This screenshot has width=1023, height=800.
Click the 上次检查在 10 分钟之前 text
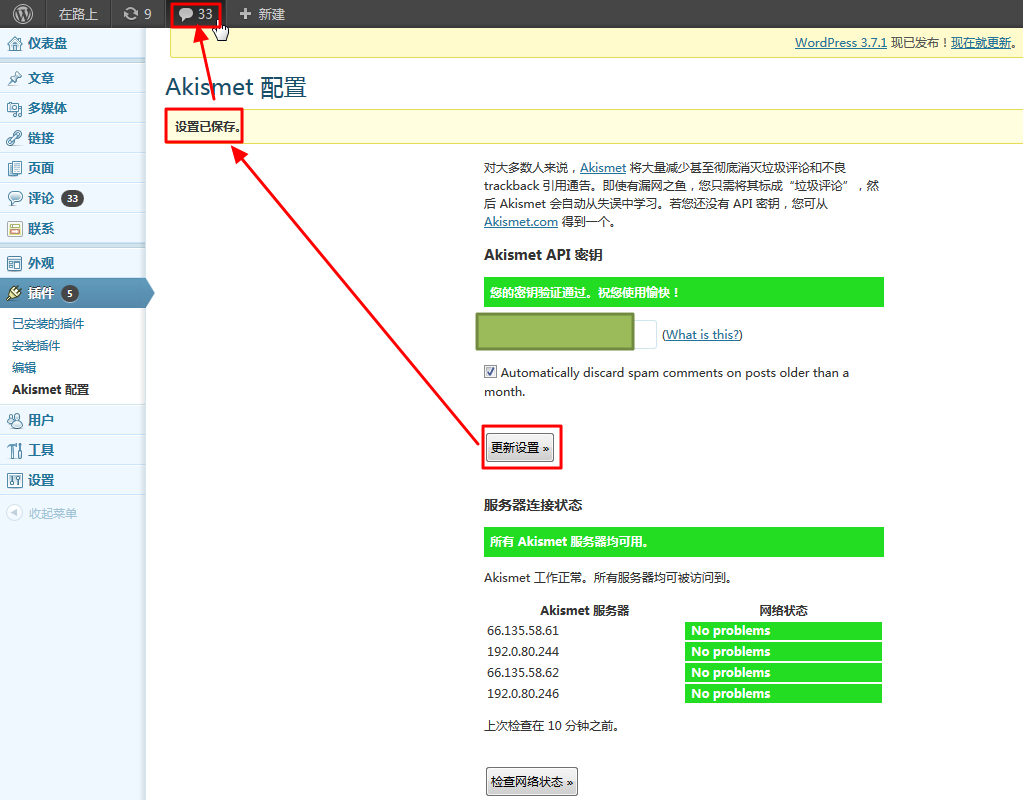click(x=551, y=726)
